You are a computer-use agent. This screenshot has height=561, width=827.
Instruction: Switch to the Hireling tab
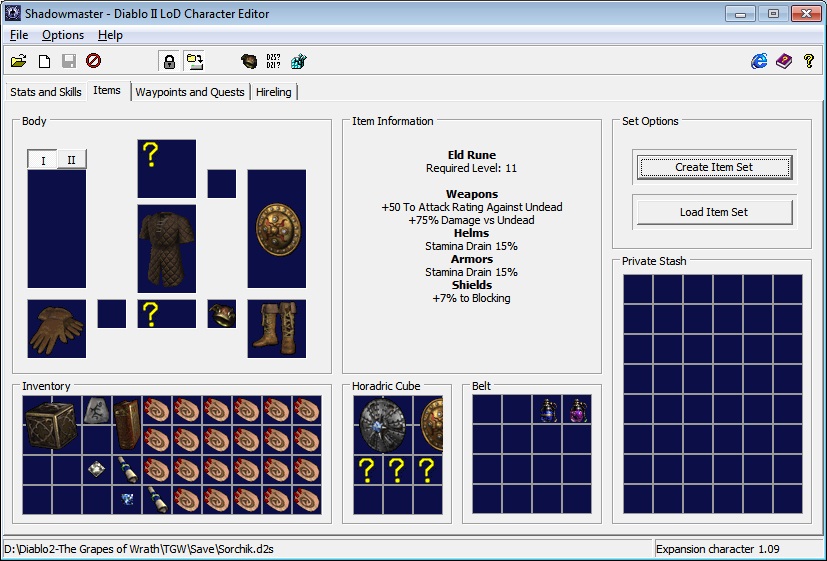(x=274, y=92)
